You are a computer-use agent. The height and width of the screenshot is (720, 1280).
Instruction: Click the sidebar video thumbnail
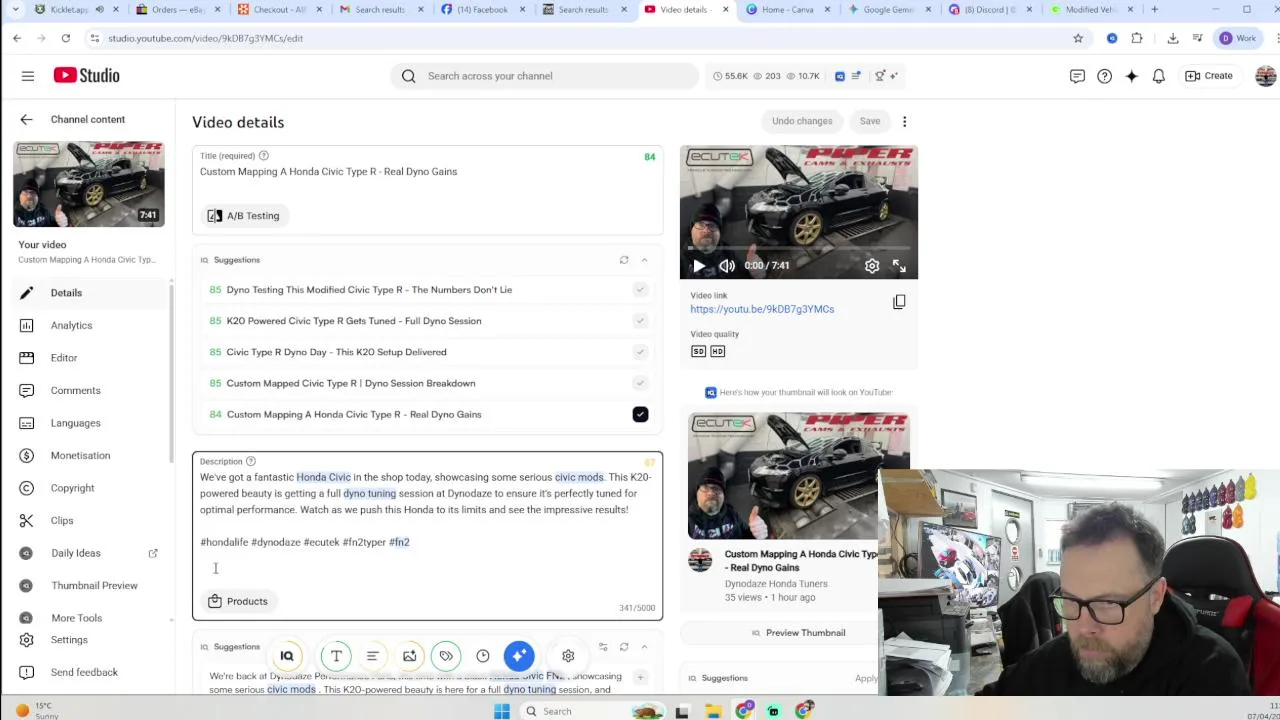click(89, 184)
